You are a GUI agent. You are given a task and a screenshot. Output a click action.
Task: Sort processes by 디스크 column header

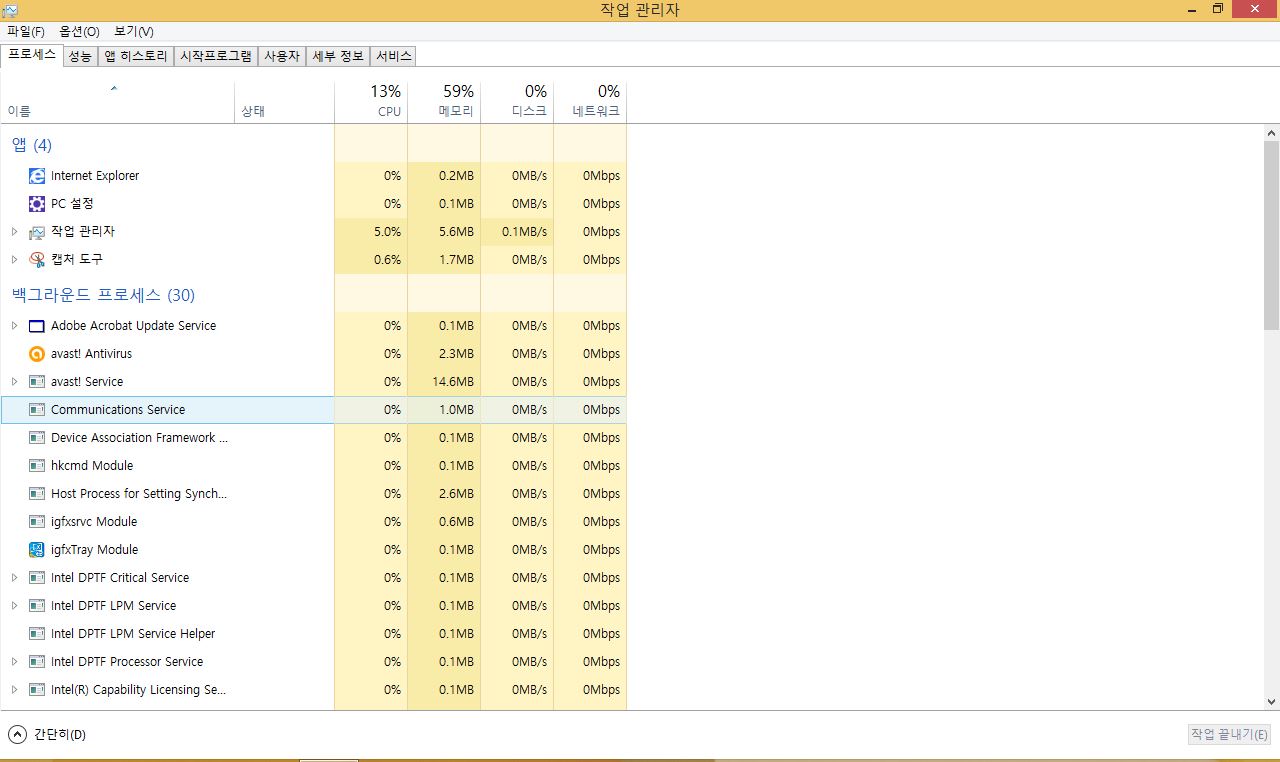click(x=517, y=101)
